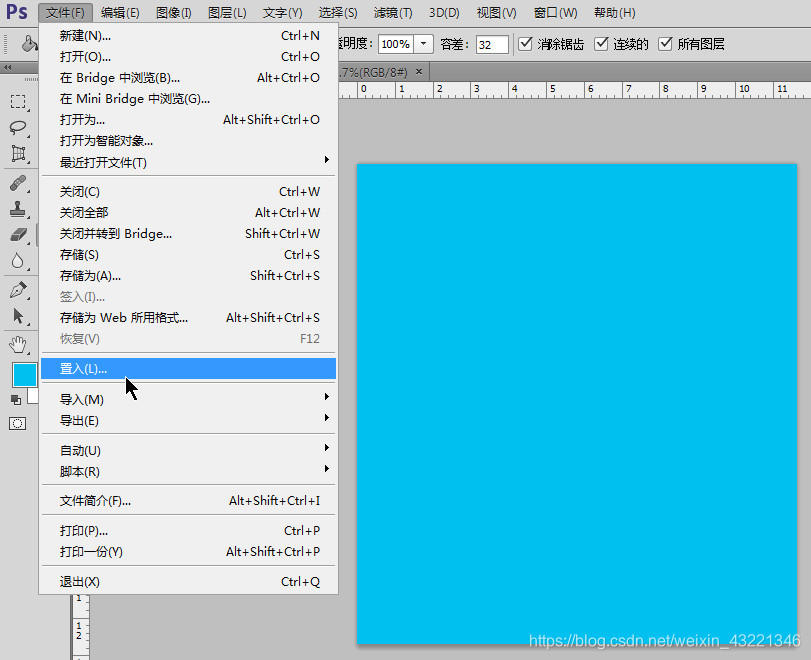Select the Clone Stamp tool
This screenshot has width=811, height=660.
tap(18, 208)
